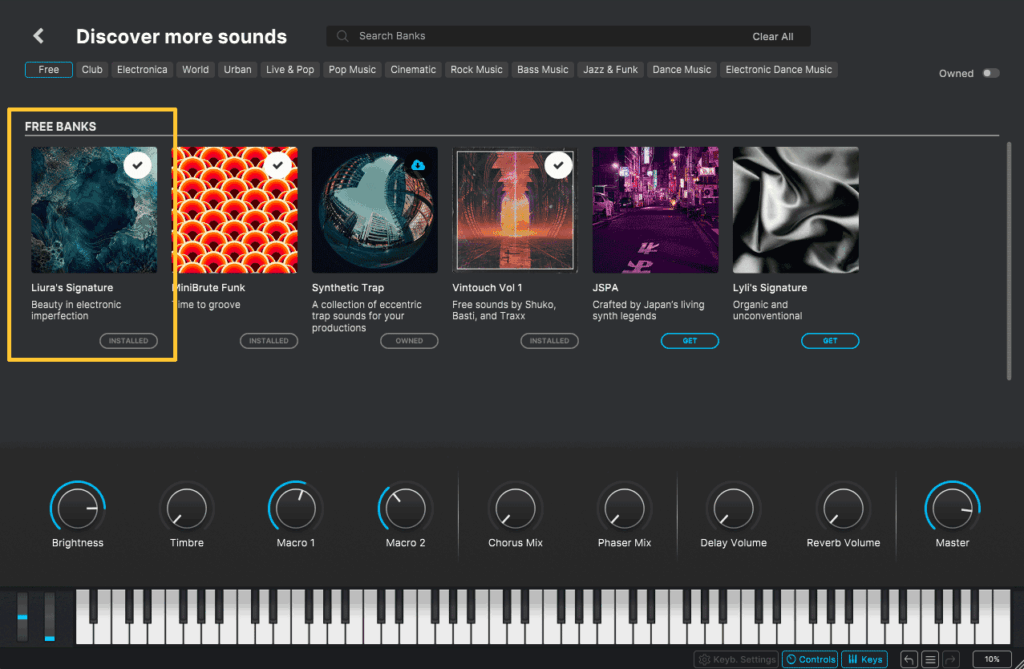Viewport: 1024px width, 669px height.
Task: Filter banks by Electronic Dance Music
Action: 779,69
